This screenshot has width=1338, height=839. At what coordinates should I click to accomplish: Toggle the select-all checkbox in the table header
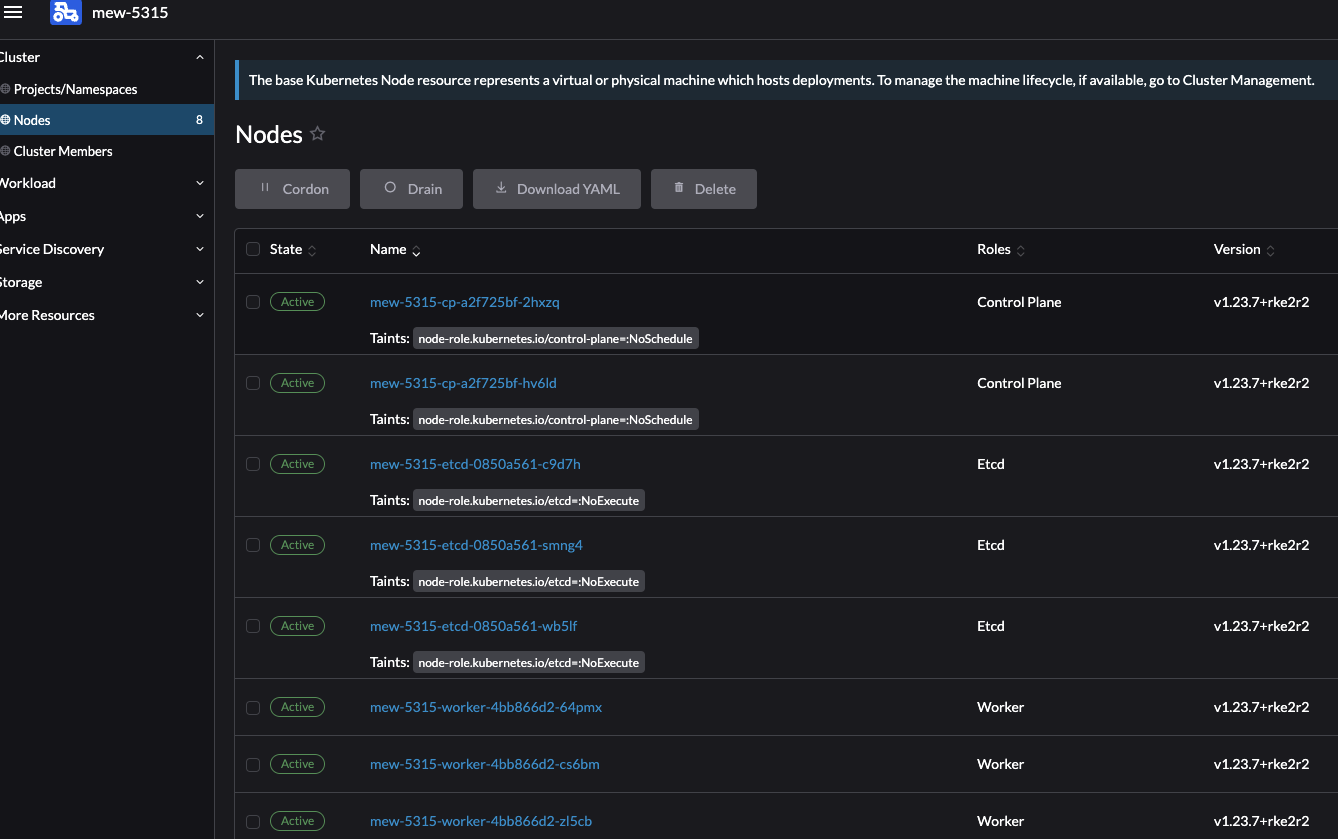click(x=252, y=249)
